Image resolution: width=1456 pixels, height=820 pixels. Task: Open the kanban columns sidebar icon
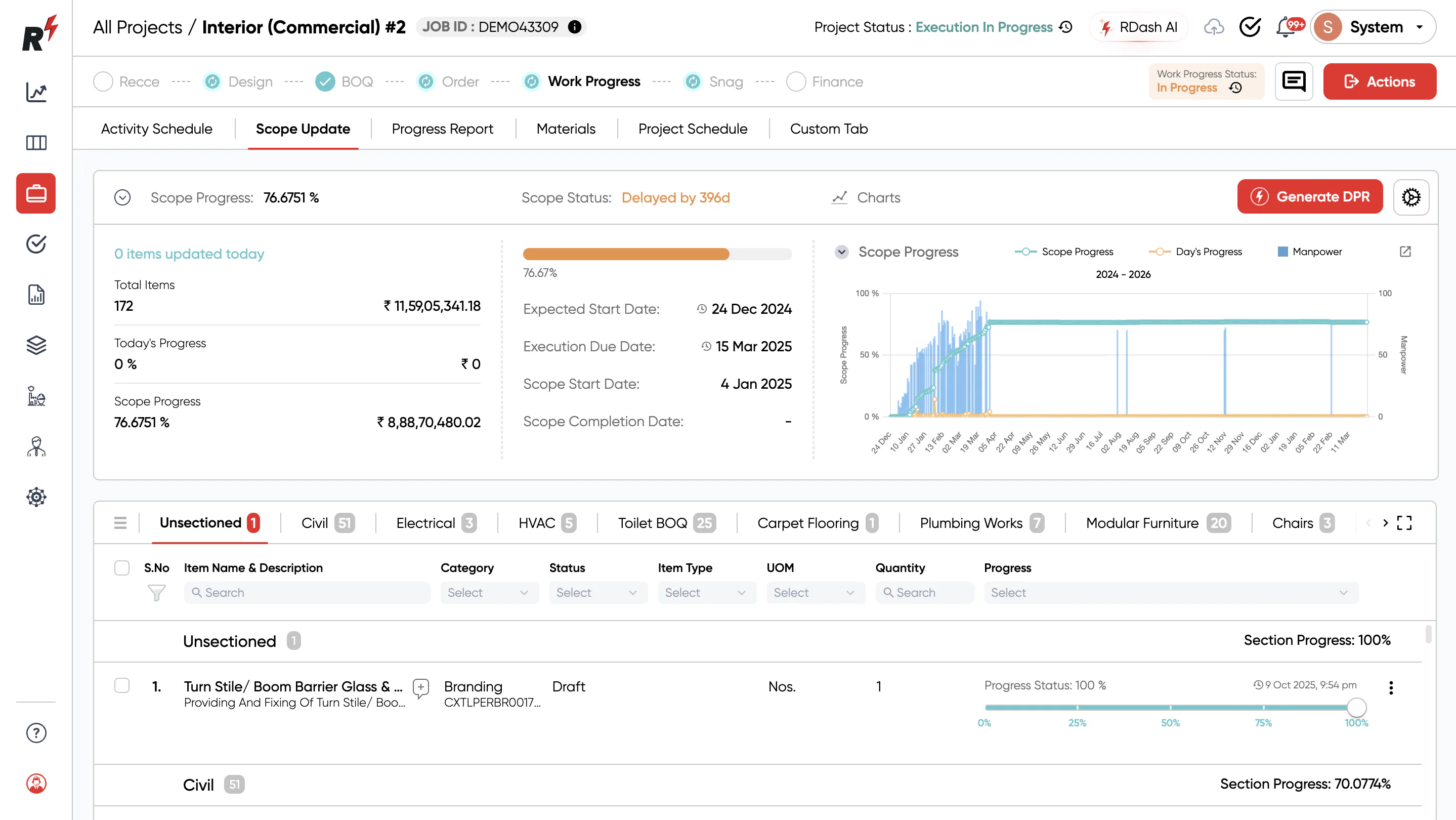(36, 143)
